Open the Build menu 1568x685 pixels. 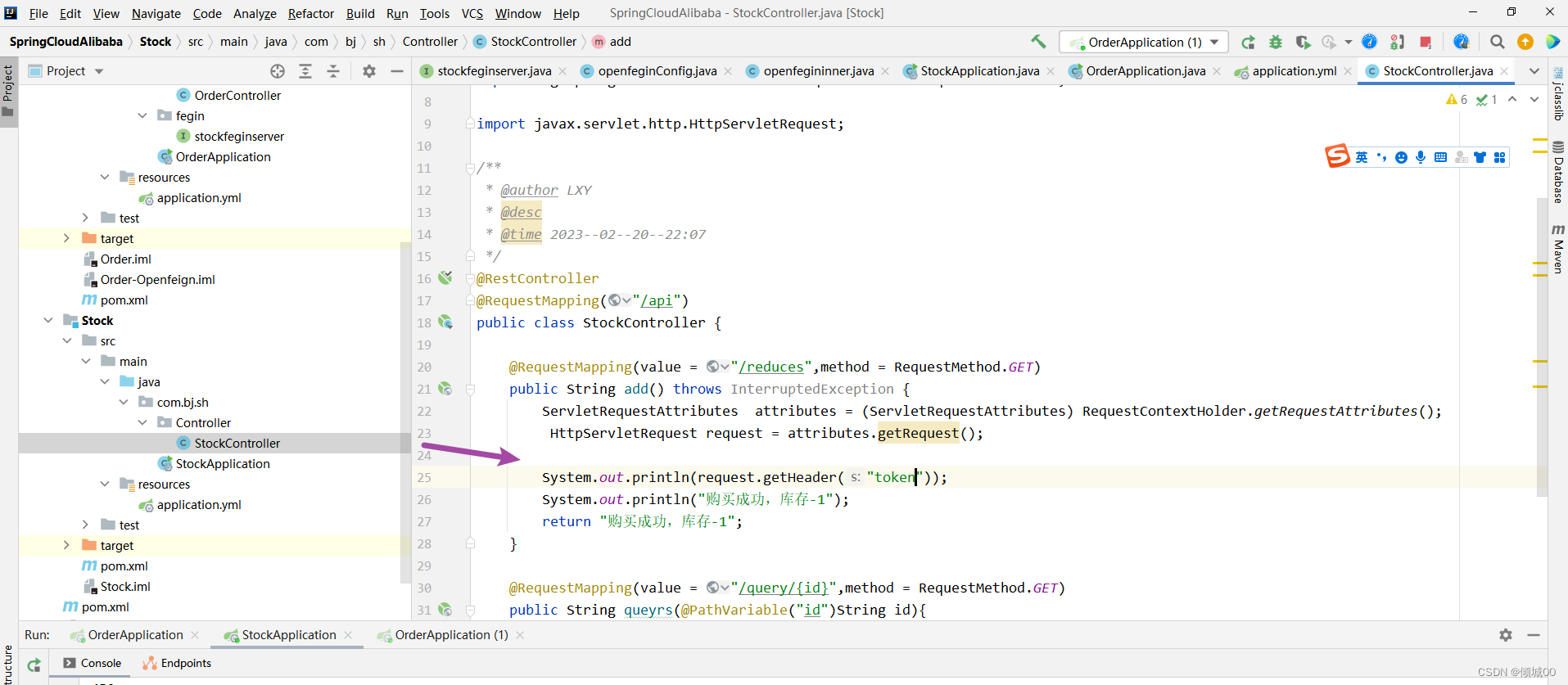[360, 13]
